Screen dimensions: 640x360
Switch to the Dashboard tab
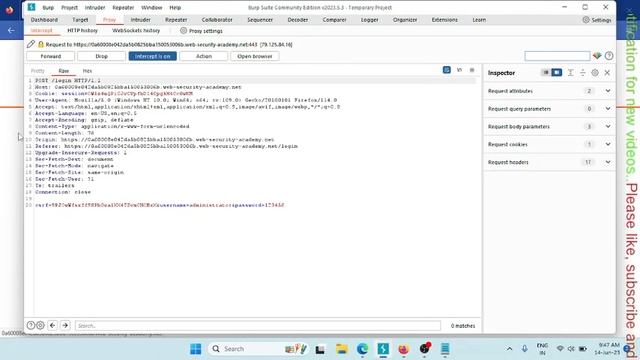[44, 20]
